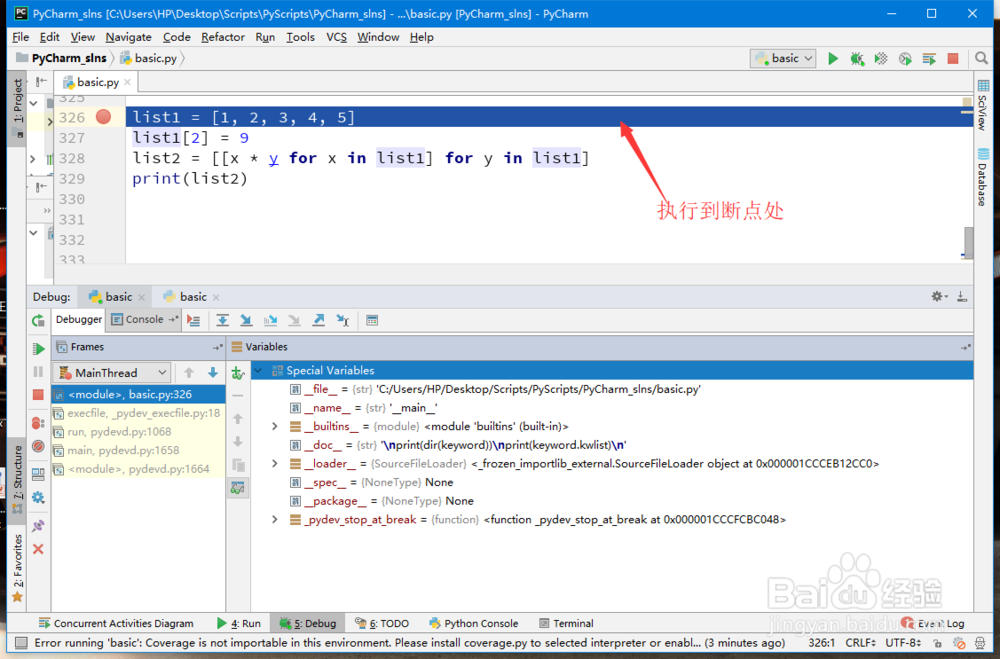
Task: Click the Restore Layout icon in debug sidebar
Action: (38, 474)
